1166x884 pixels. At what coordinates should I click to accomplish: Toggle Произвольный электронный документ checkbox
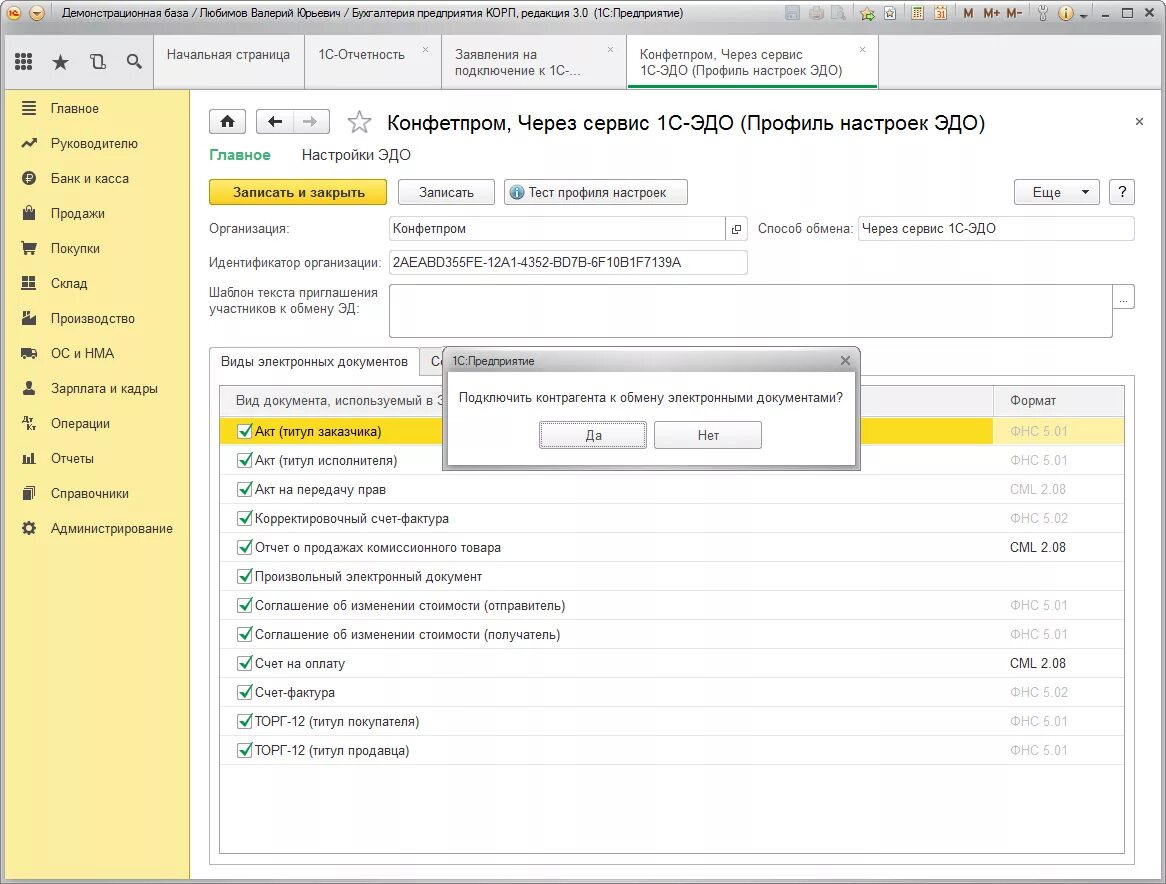click(x=244, y=576)
